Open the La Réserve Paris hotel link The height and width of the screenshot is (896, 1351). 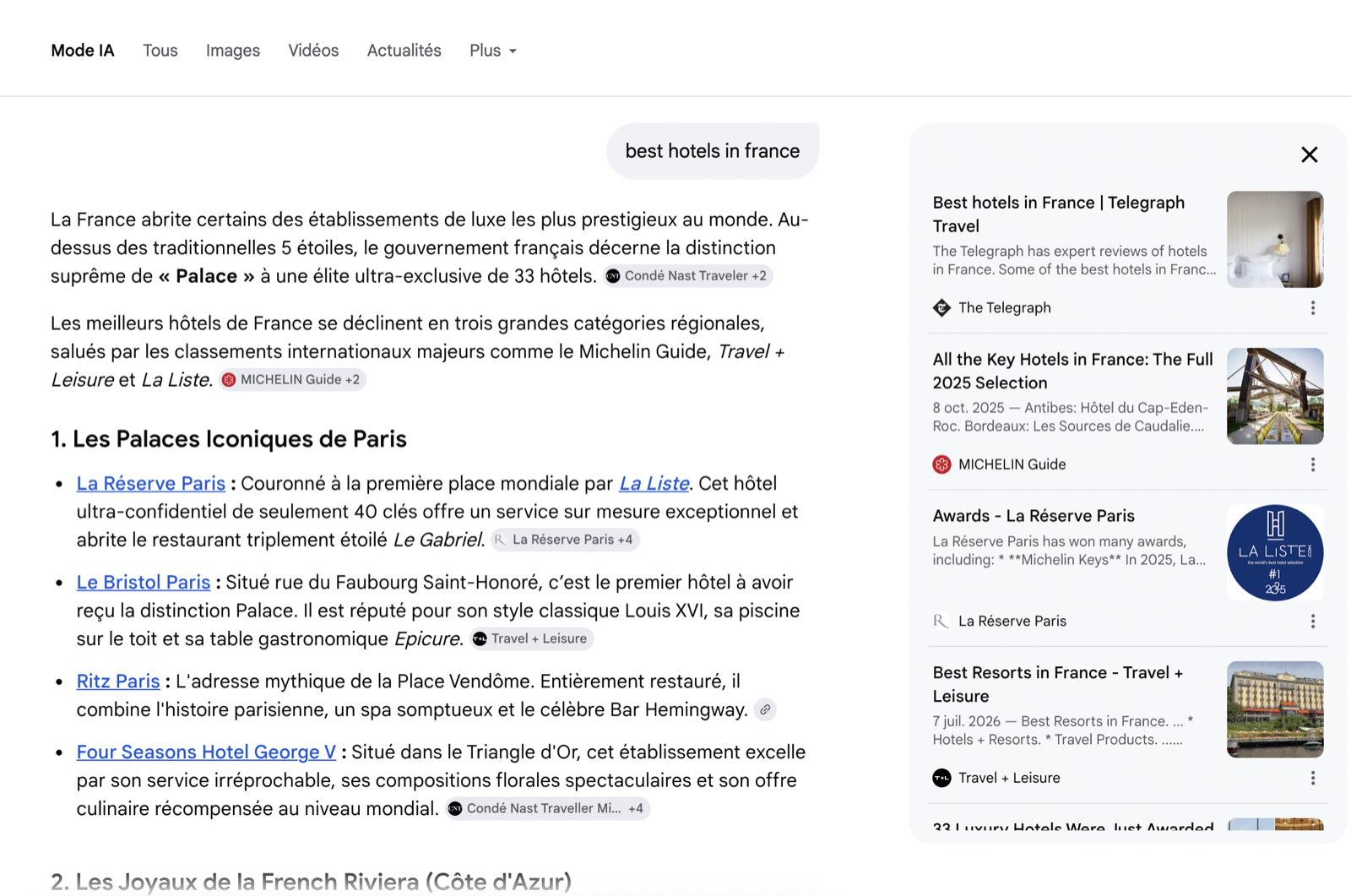tap(151, 483)
